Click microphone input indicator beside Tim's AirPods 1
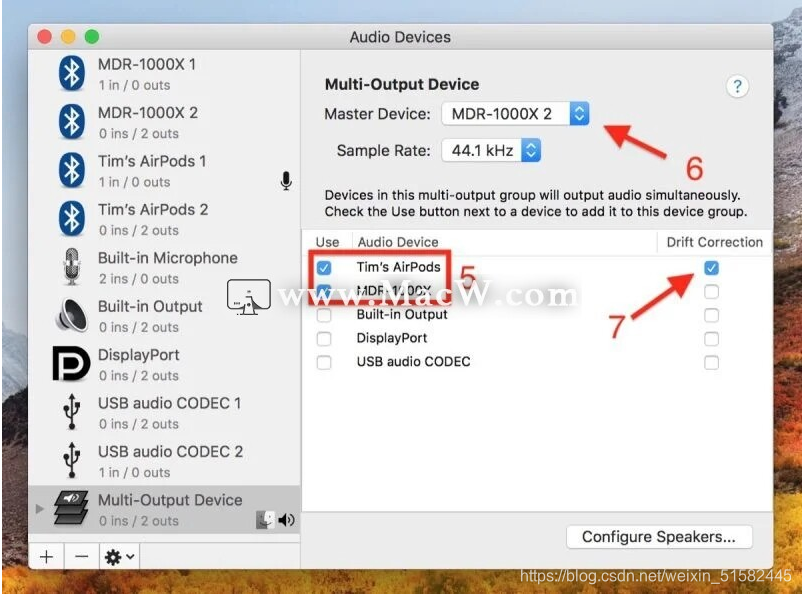 click(x=286, y=181)
